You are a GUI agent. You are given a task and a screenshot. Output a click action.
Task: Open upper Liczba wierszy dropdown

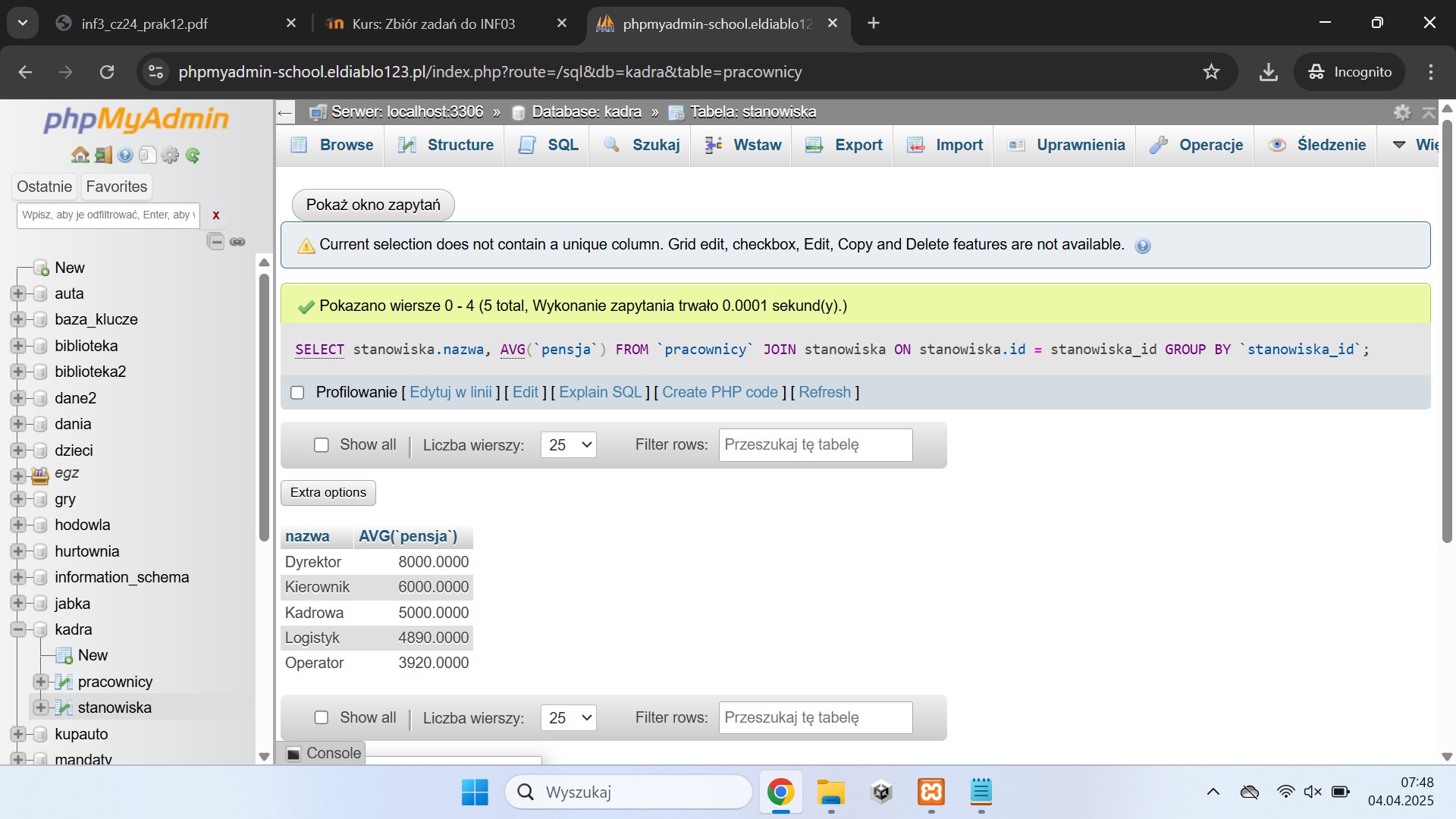[x=569, y=445]
